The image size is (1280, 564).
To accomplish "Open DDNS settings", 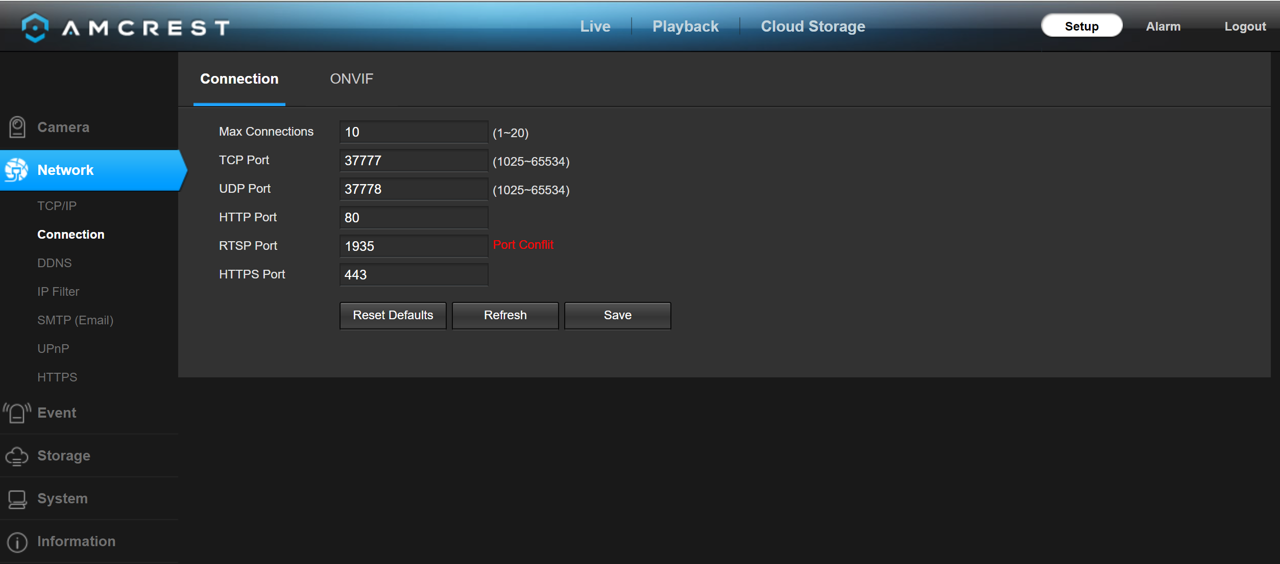I will click(54, 263).
